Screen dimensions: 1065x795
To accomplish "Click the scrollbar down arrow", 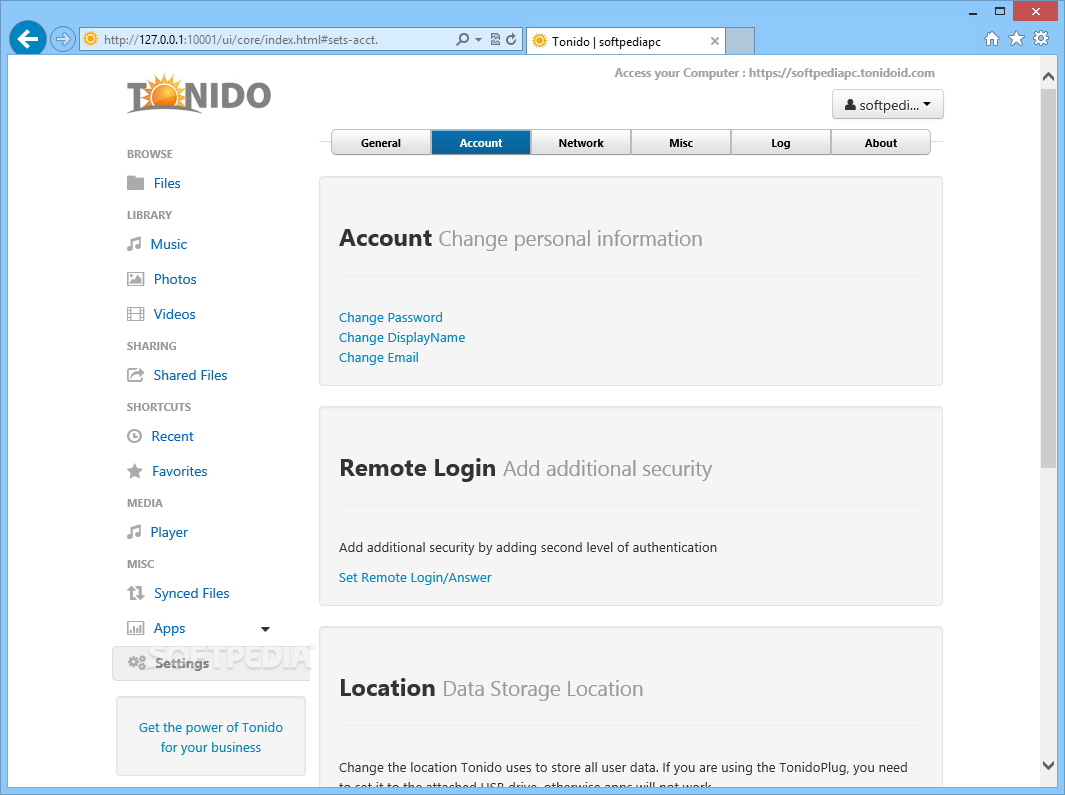I will [1048, 764].
